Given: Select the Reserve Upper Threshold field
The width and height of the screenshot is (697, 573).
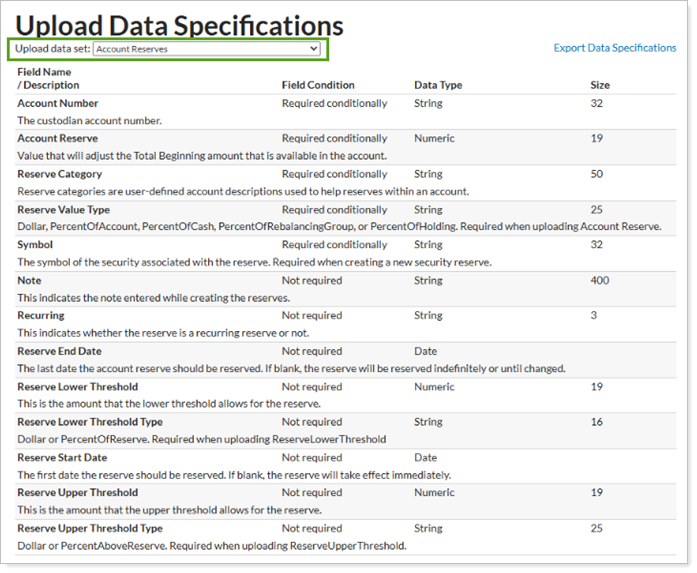Looking at the screenshot, I should pyautogui.click(x=78, y=493).
